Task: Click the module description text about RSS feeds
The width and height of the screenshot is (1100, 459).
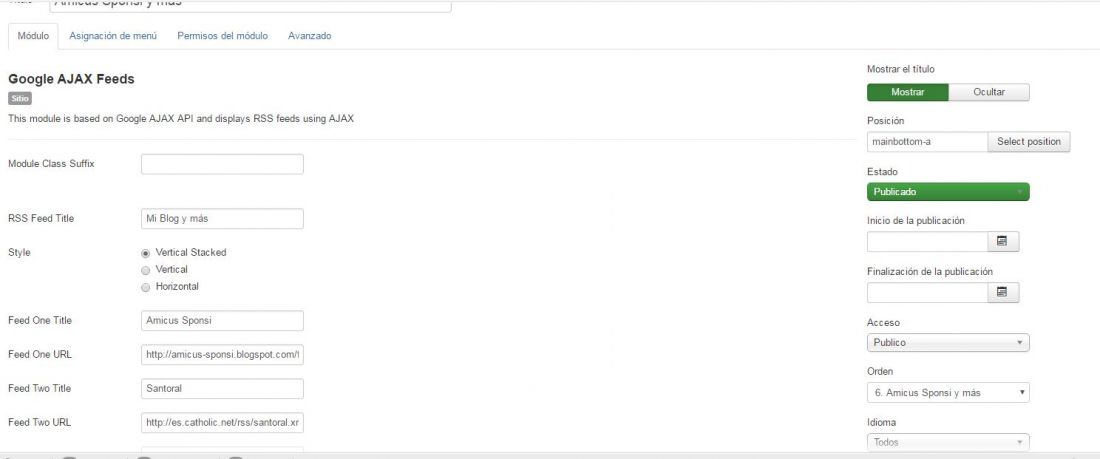Action: tap(181, 119)
